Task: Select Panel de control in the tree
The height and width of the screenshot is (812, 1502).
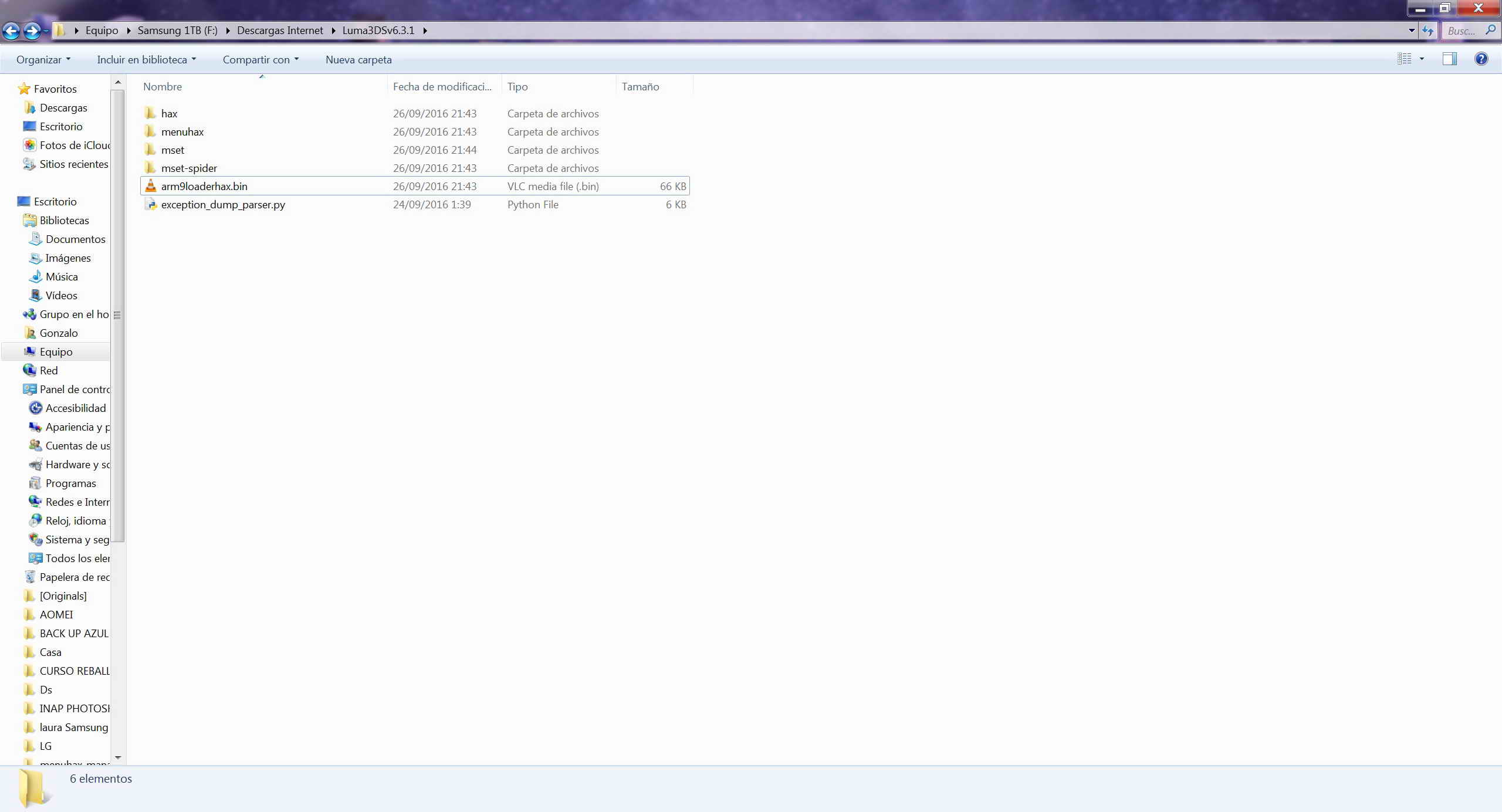Action: 74,389
